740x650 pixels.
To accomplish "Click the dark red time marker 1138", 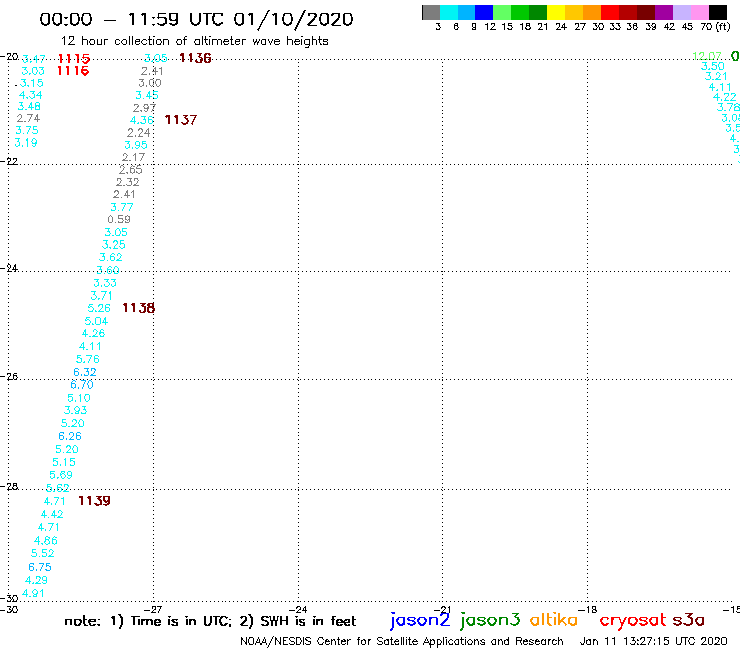I will point(138,308).
